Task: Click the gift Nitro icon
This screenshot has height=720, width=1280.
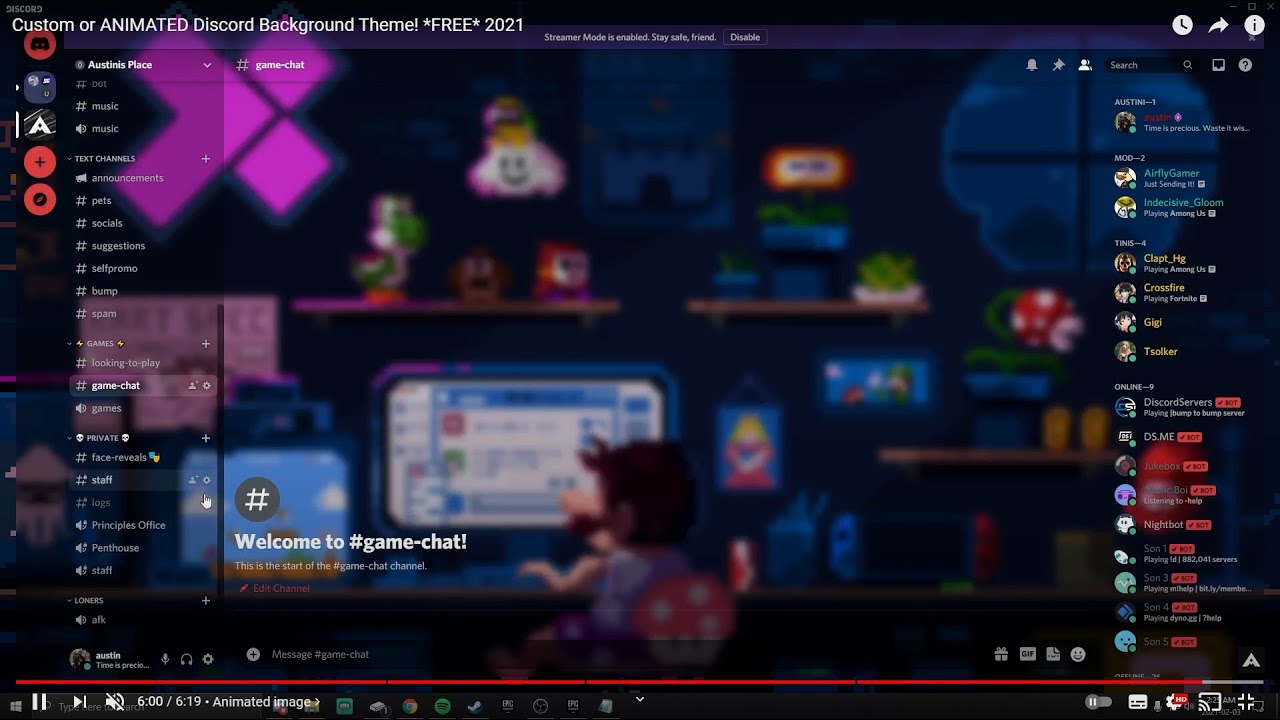Action: pyautogui.click(x=1001, y=654)
